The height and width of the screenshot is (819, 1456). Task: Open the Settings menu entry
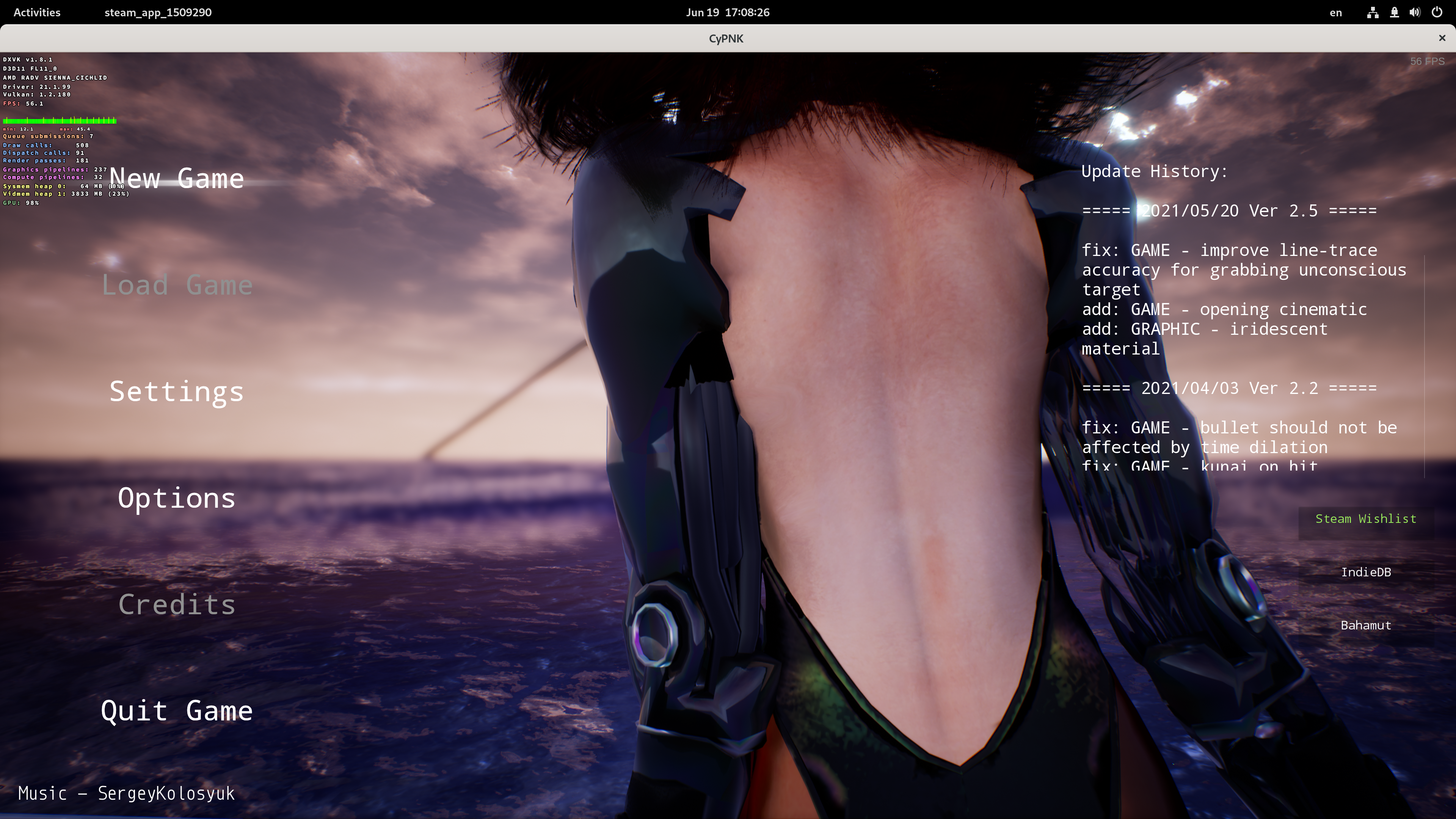click(x=176, y=392)
